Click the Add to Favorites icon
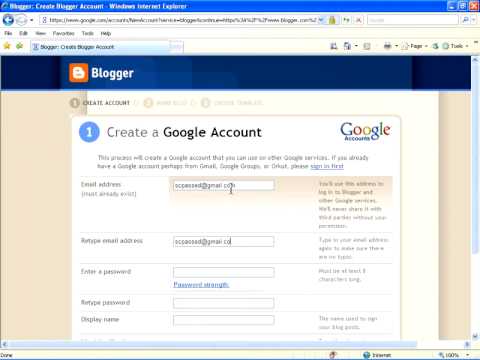 pos(20,46)
